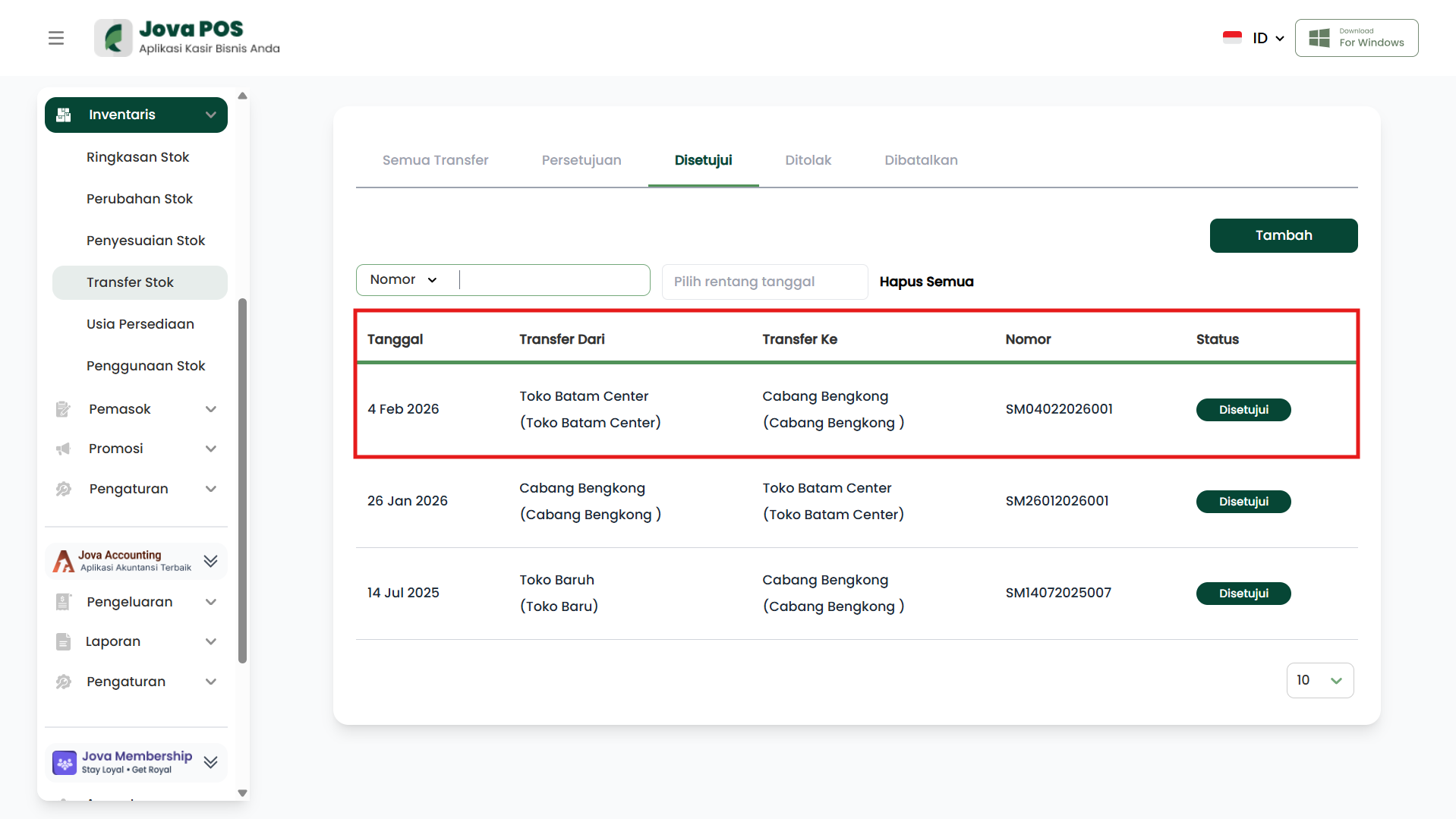Viewport: 1456px width, 819px height.
Task: Expand the Jova Accounting section chevron
Action: coord(211,562)
